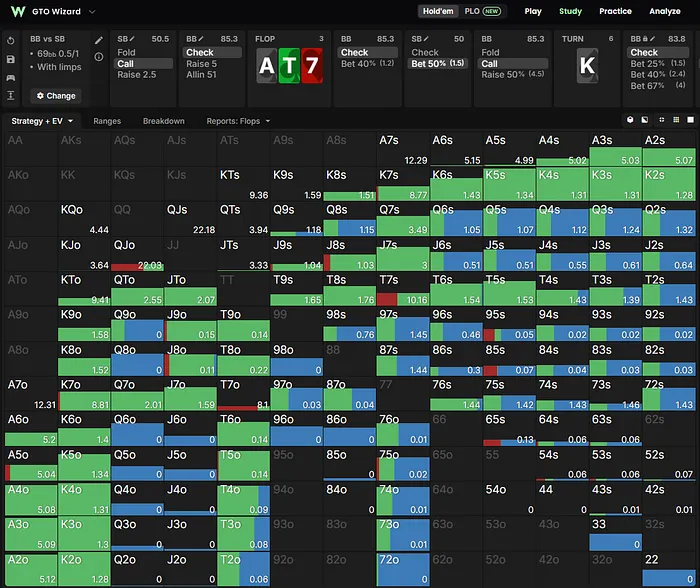Click the 97s hand cell
Image resolution: width=700 pixels, height=588 pixels.
coord(403,324)
